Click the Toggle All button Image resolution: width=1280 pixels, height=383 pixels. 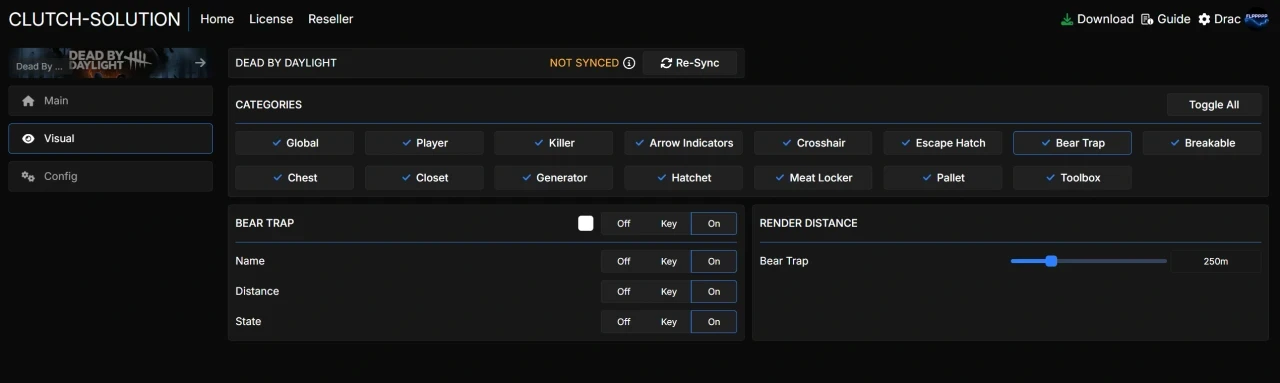[1214, 105]
